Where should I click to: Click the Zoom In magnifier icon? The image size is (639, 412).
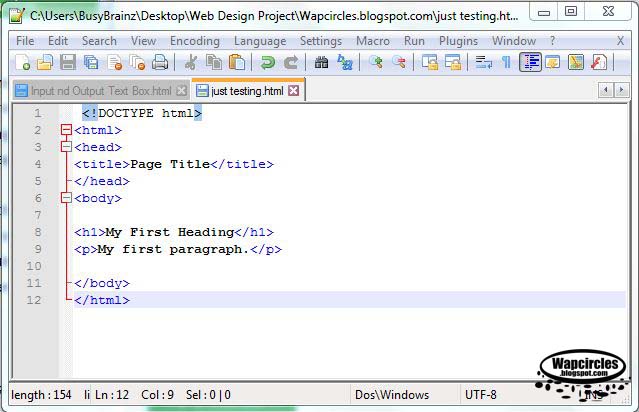375,63
